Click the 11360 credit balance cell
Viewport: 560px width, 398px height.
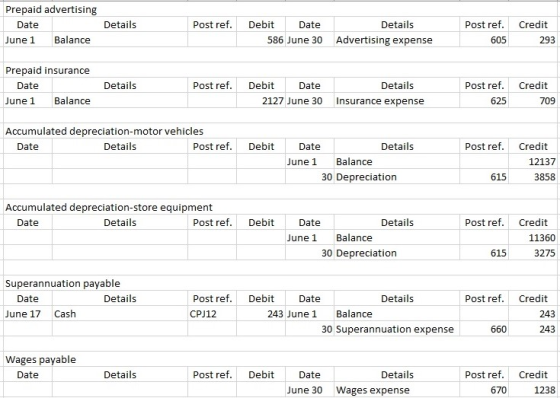pos(532,238)
